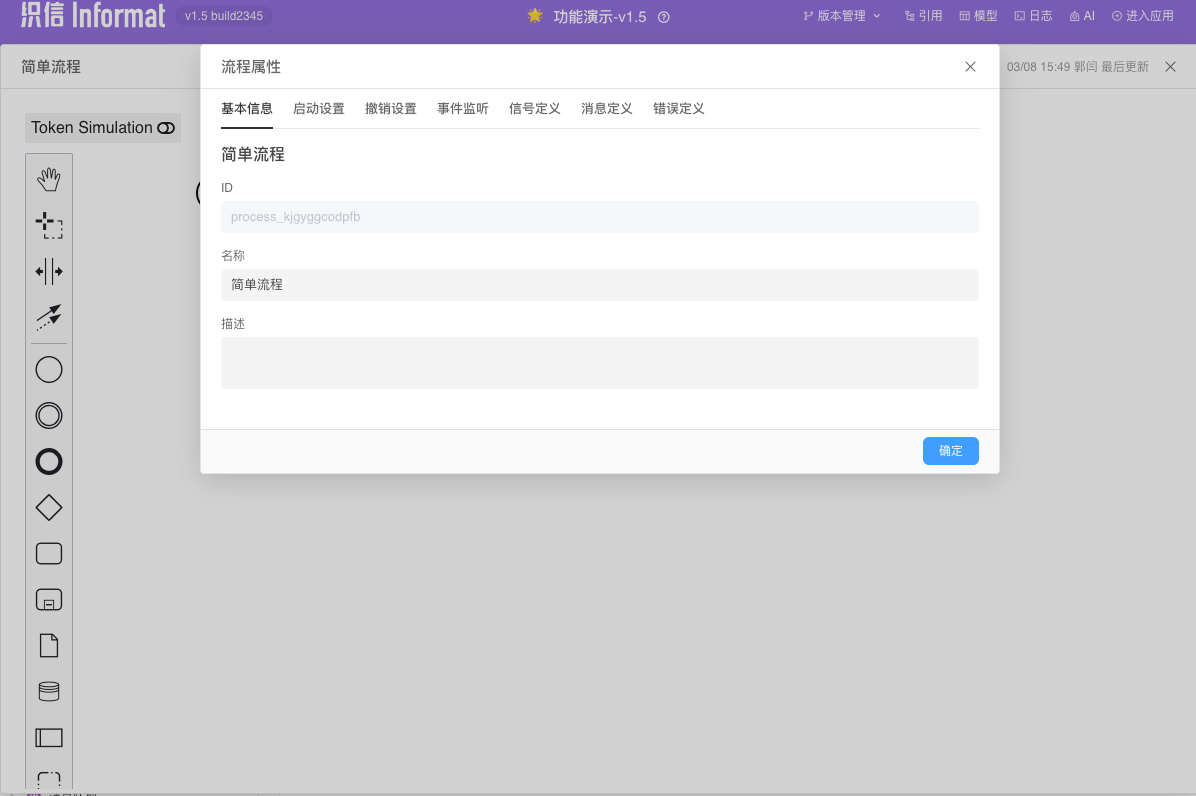Screen dimensions: 1196x796
Task: Choose the Data Store cylinder icon
Action: [49, 691]
